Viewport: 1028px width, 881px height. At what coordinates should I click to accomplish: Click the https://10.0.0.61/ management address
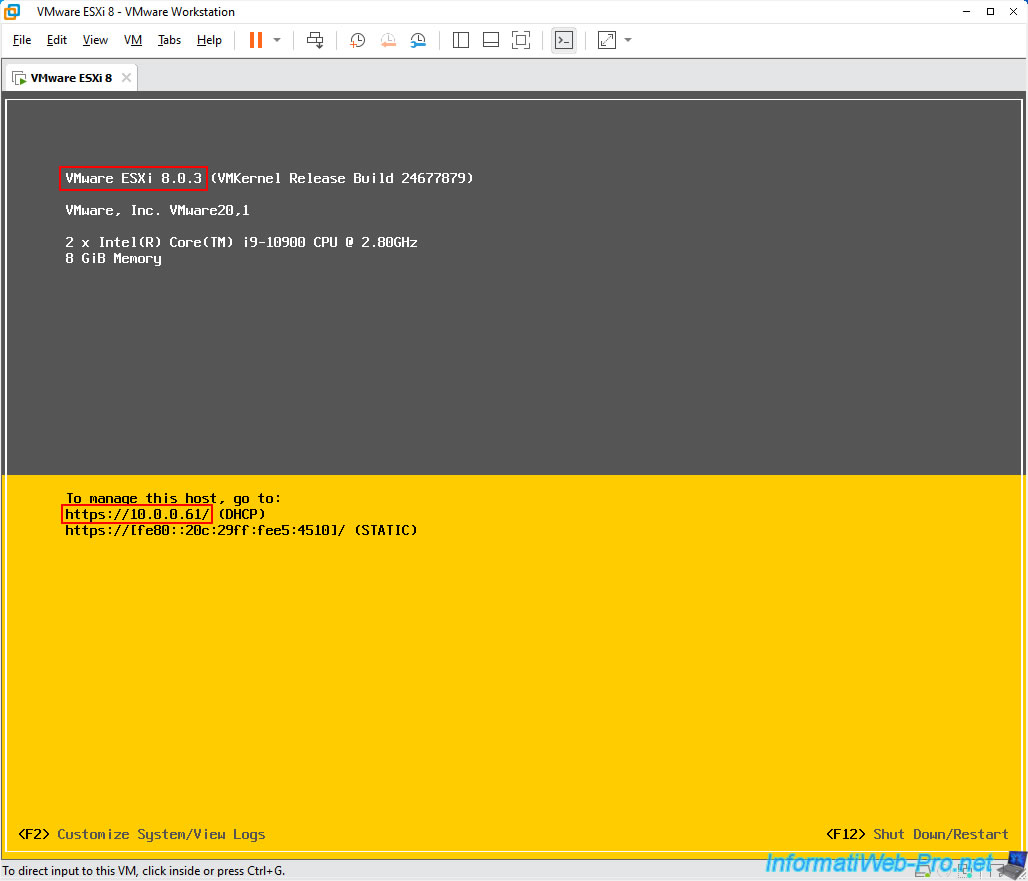point(137,514)
